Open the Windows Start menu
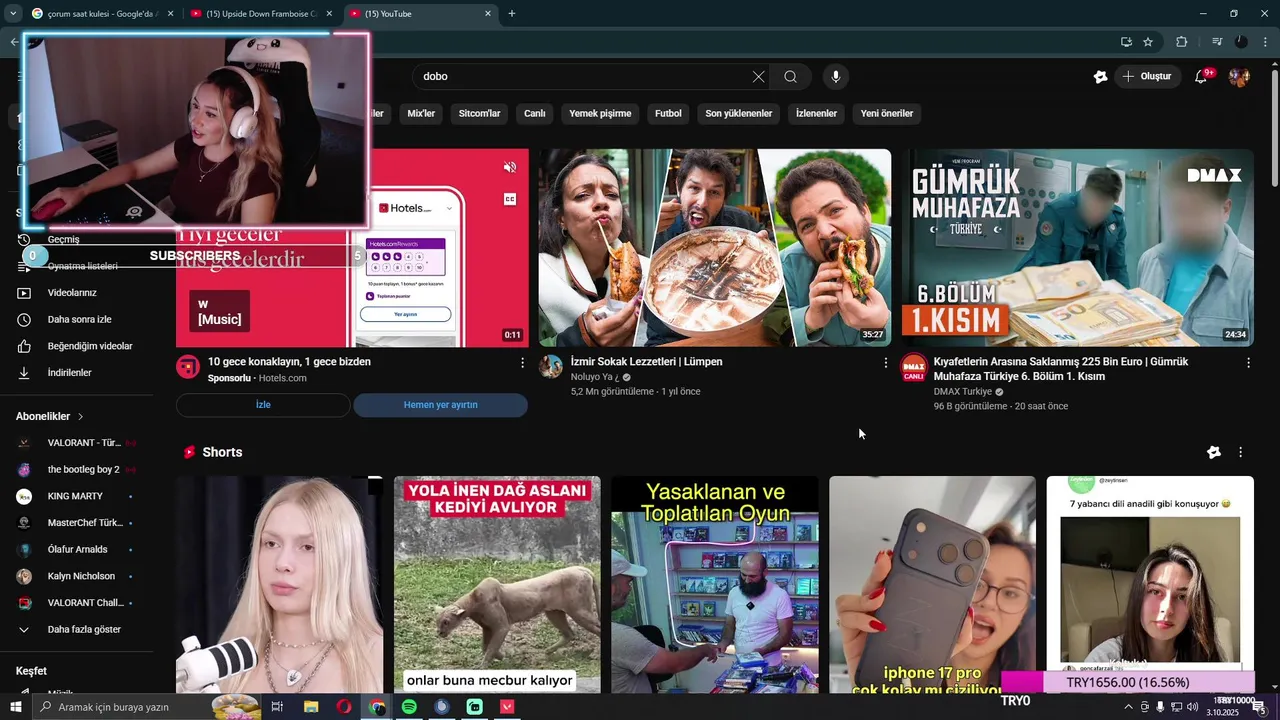 point(15,707)
